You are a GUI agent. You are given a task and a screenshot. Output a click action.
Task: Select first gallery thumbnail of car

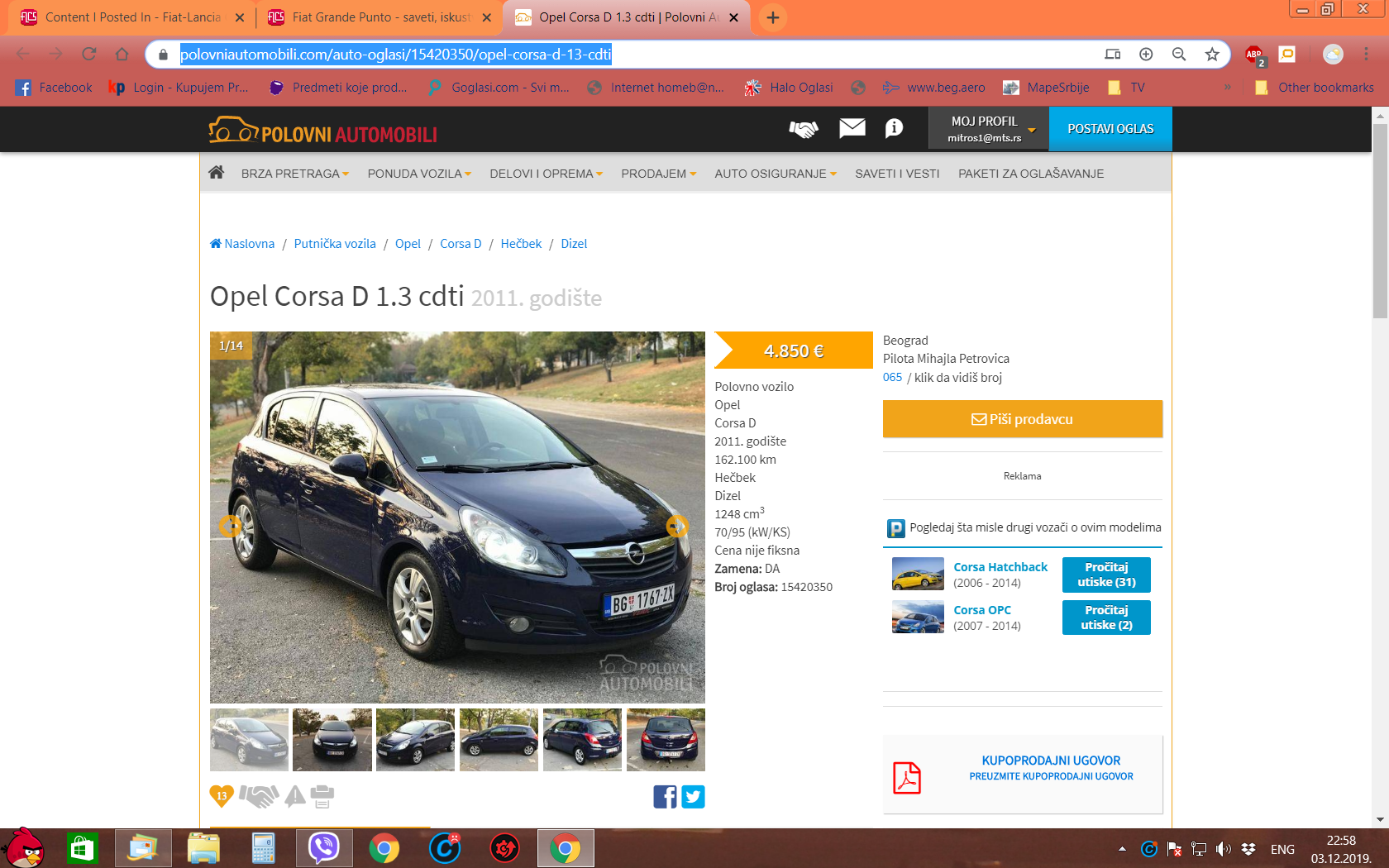click(x=249, y=740)
